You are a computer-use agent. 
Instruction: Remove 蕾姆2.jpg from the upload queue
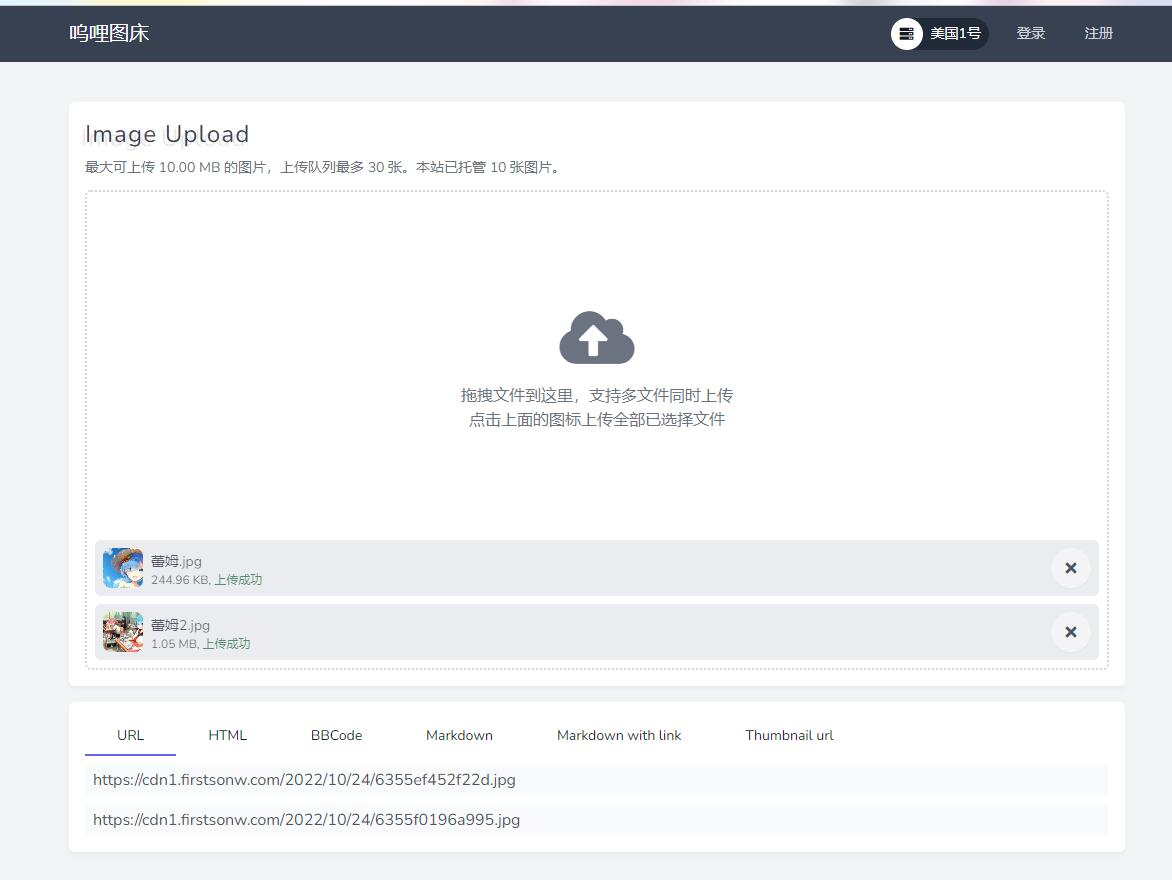coord(1070,632)
